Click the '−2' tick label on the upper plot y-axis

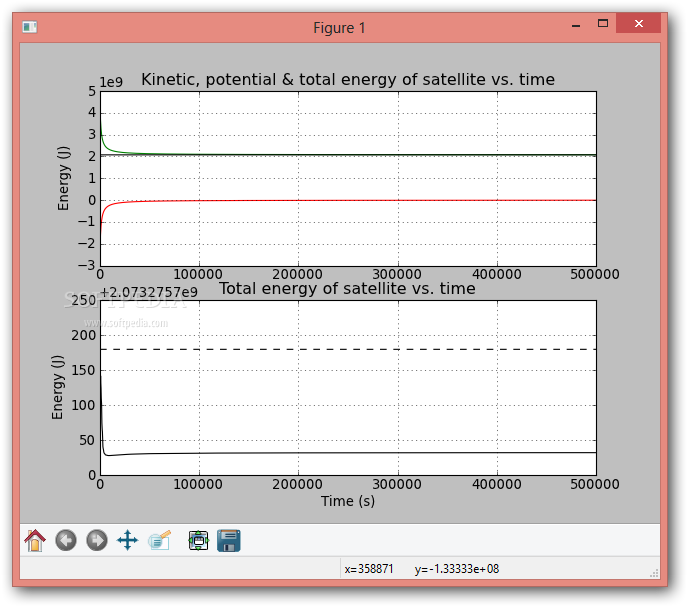pos(86,244)
